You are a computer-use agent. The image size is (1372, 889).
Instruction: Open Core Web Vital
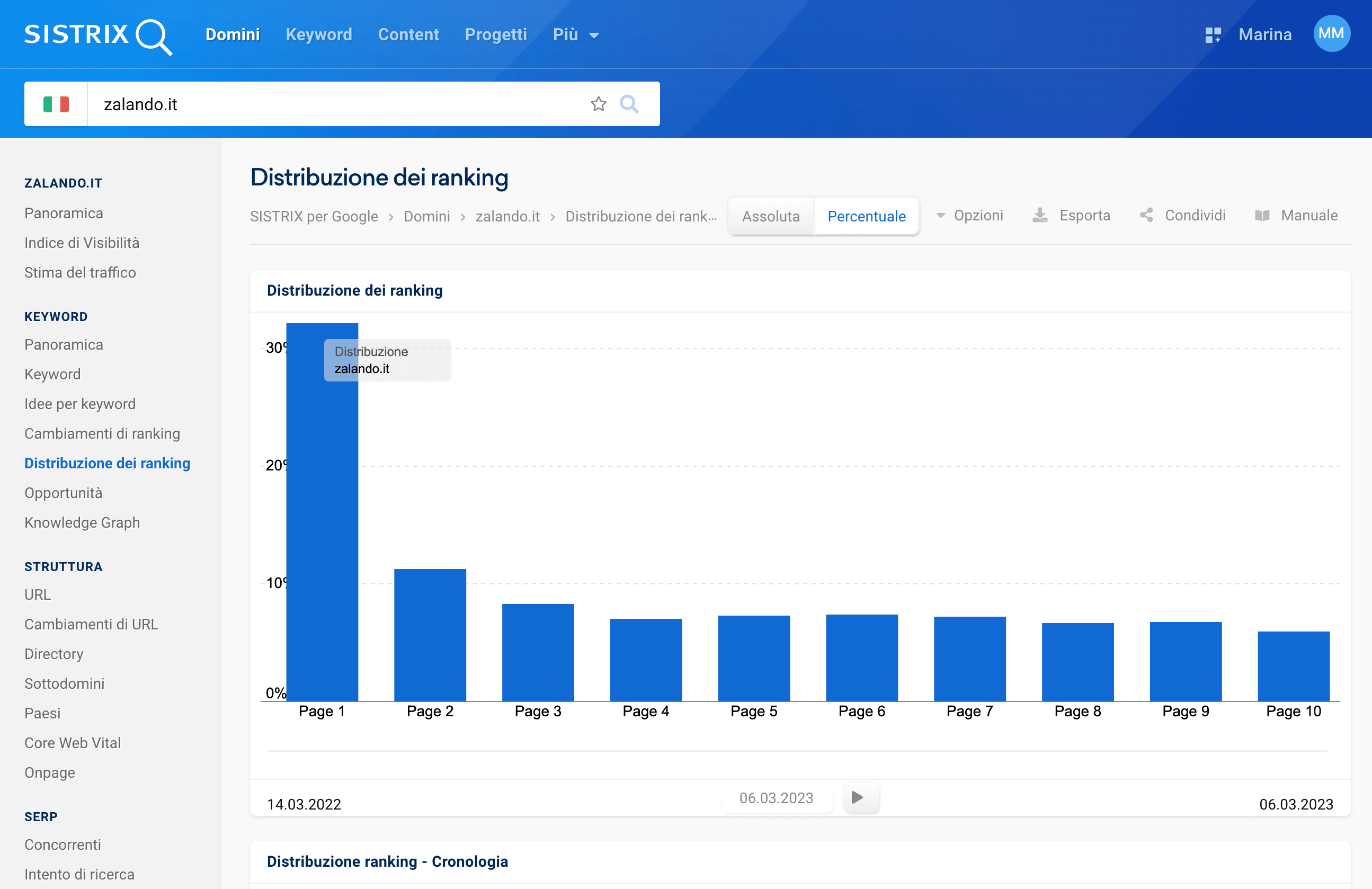click(x=73, y=743)
